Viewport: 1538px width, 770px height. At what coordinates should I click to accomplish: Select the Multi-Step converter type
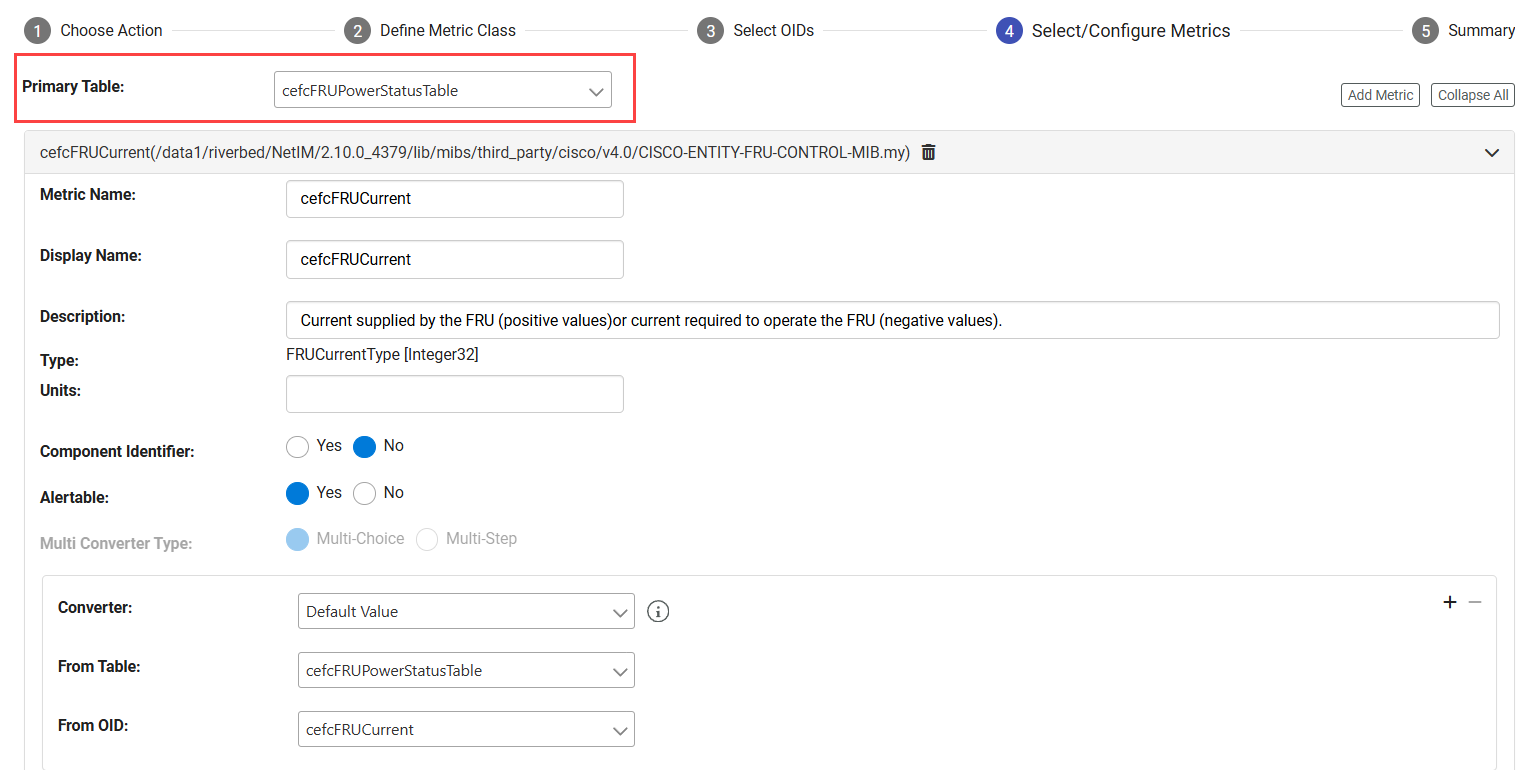coord(427,540)
